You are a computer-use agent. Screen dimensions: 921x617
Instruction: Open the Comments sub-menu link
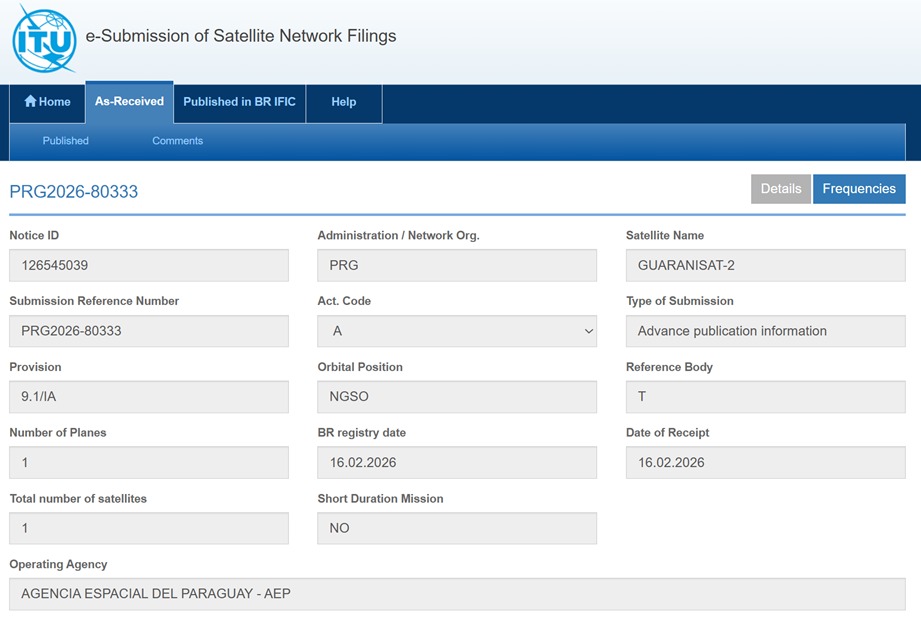point(177,141)
